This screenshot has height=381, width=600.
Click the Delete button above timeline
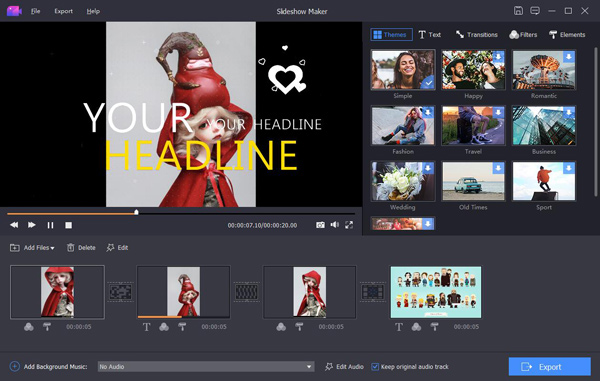(81, 248)
